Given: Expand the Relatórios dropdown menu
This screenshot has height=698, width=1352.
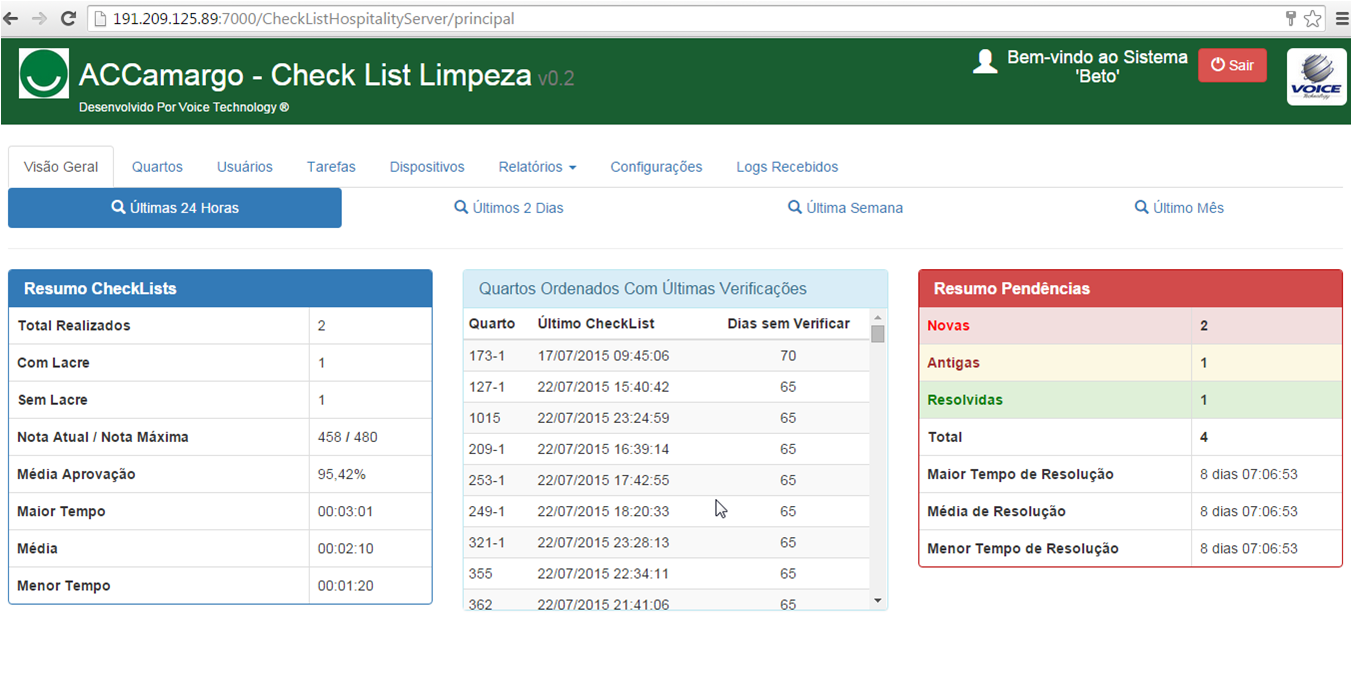Looking at the screenshot, I should pyautogui.click(x=537, y=167).
